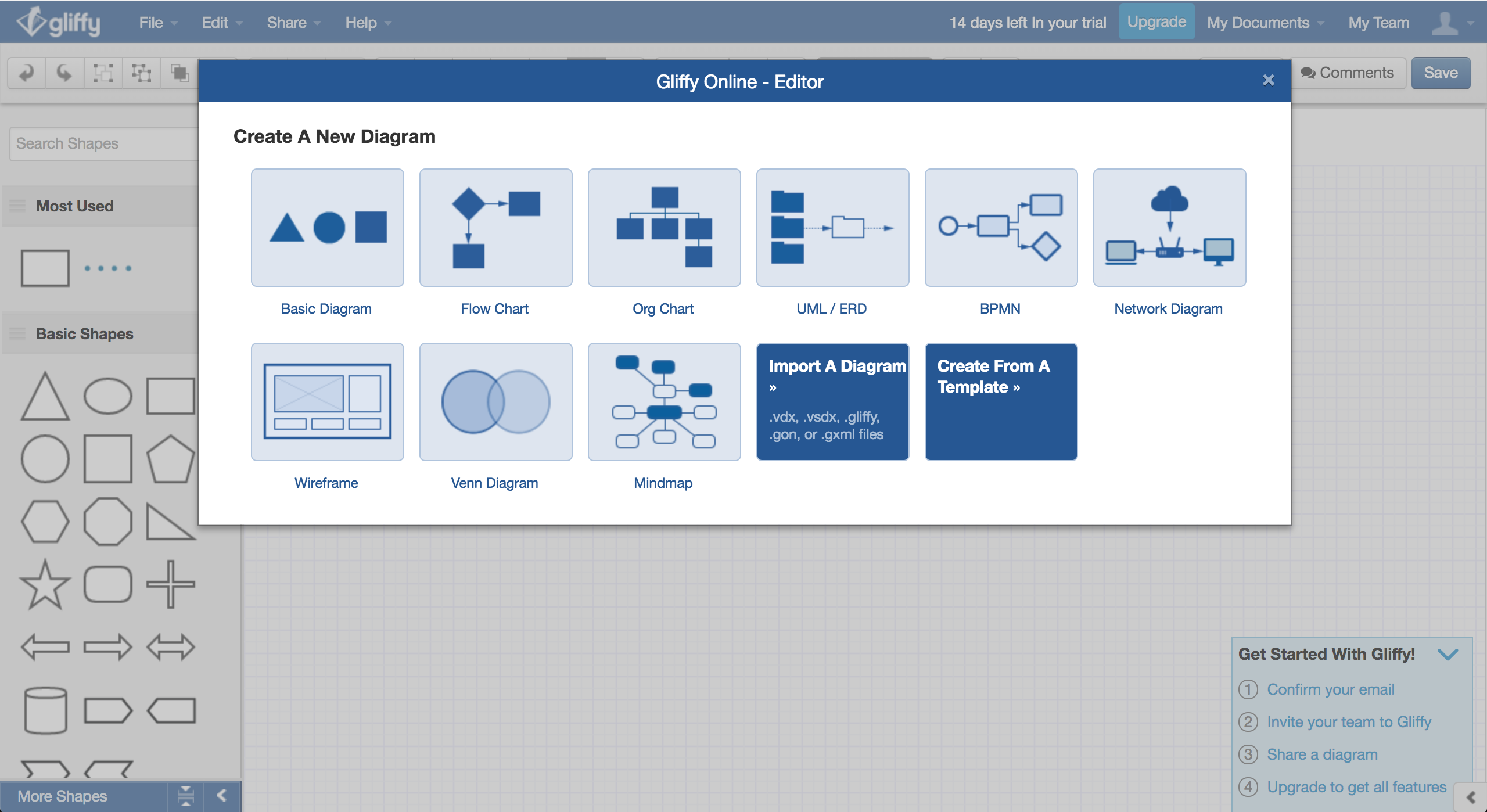
Task: Select the cross shape
Action: click(171, 584)
